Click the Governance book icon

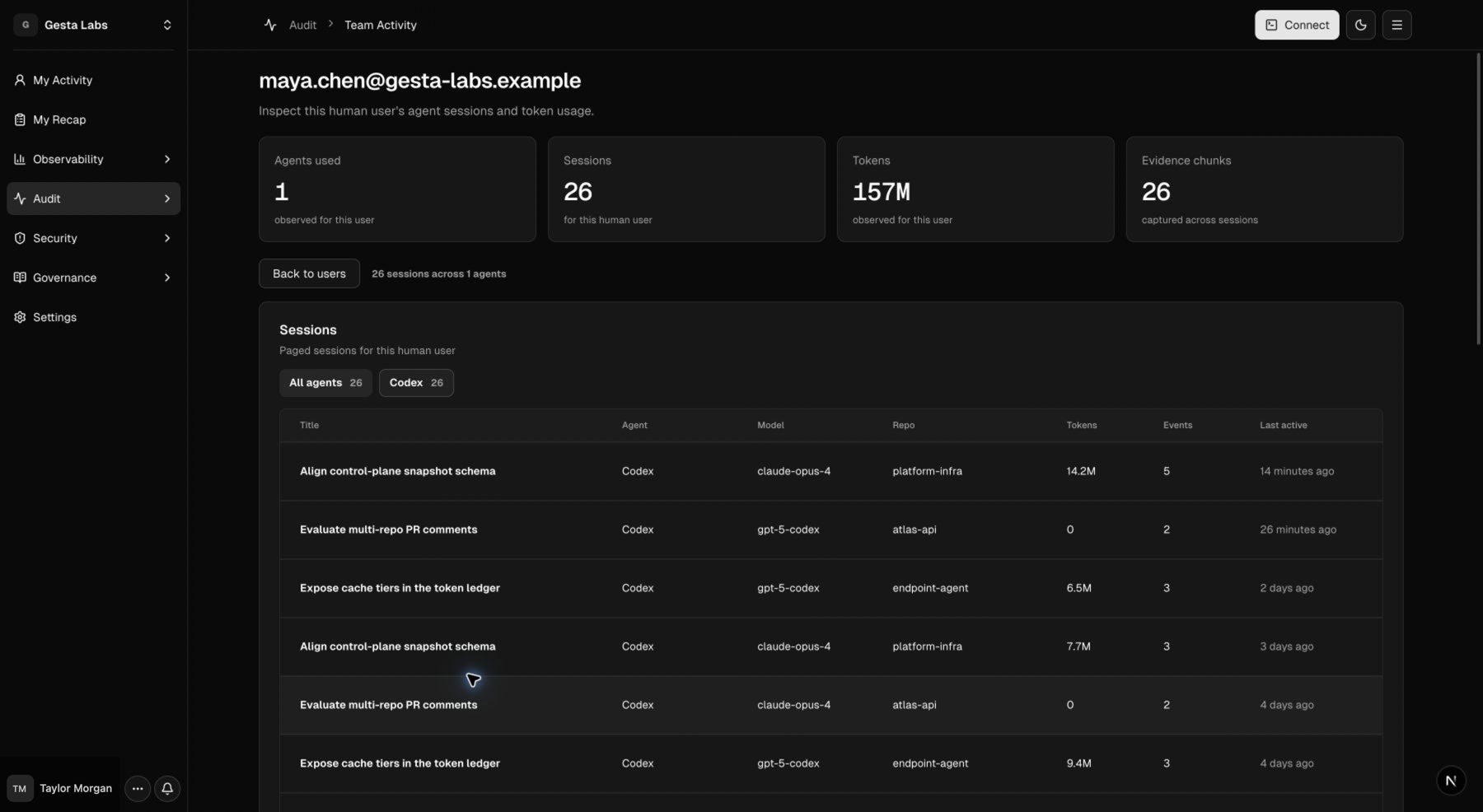tap(20, 278)
